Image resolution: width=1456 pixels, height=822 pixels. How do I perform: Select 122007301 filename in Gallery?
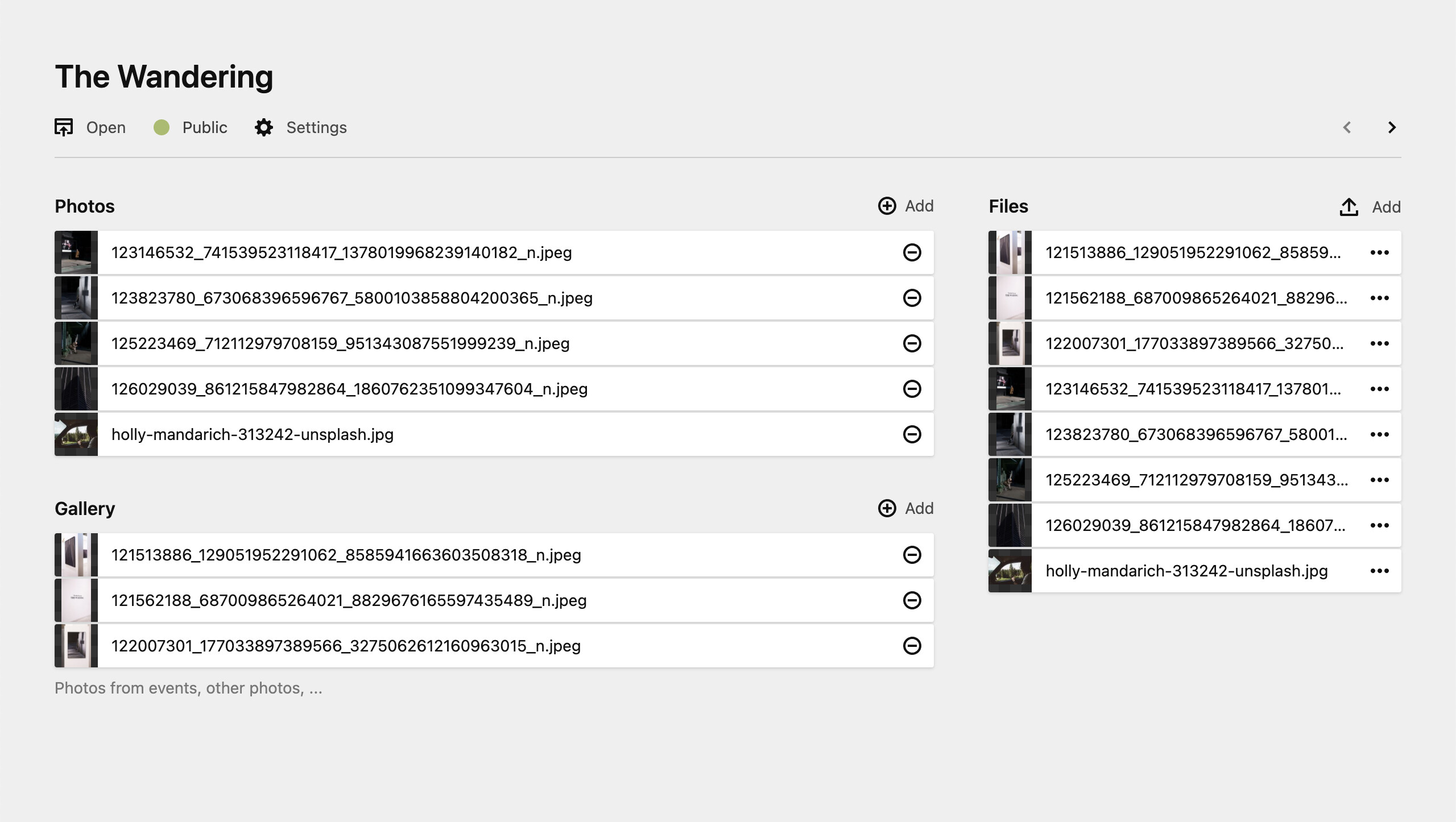click(346, 646)
